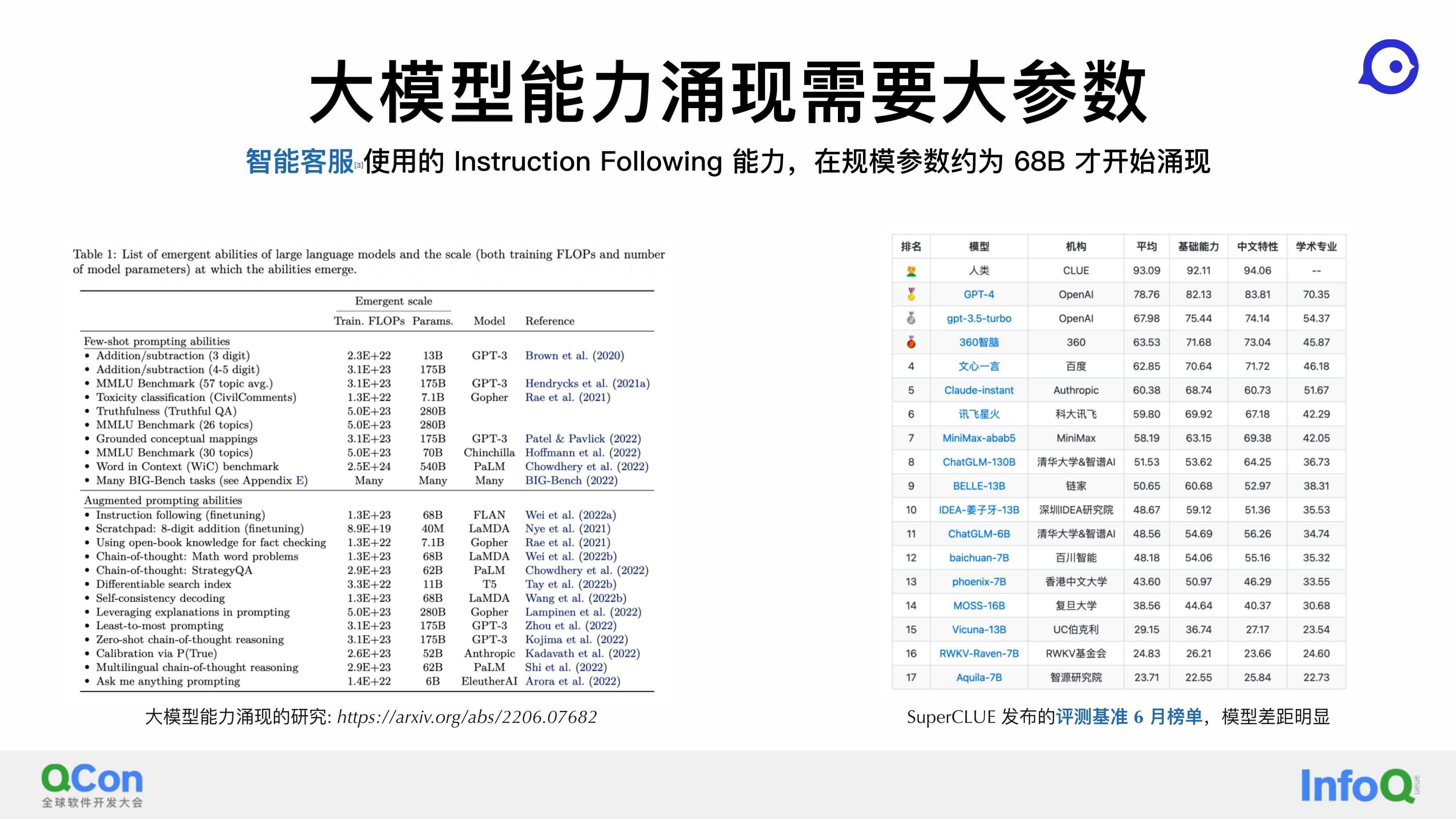Open the 文心一言 model link
1456x819 pixels.
pos(979,366)
